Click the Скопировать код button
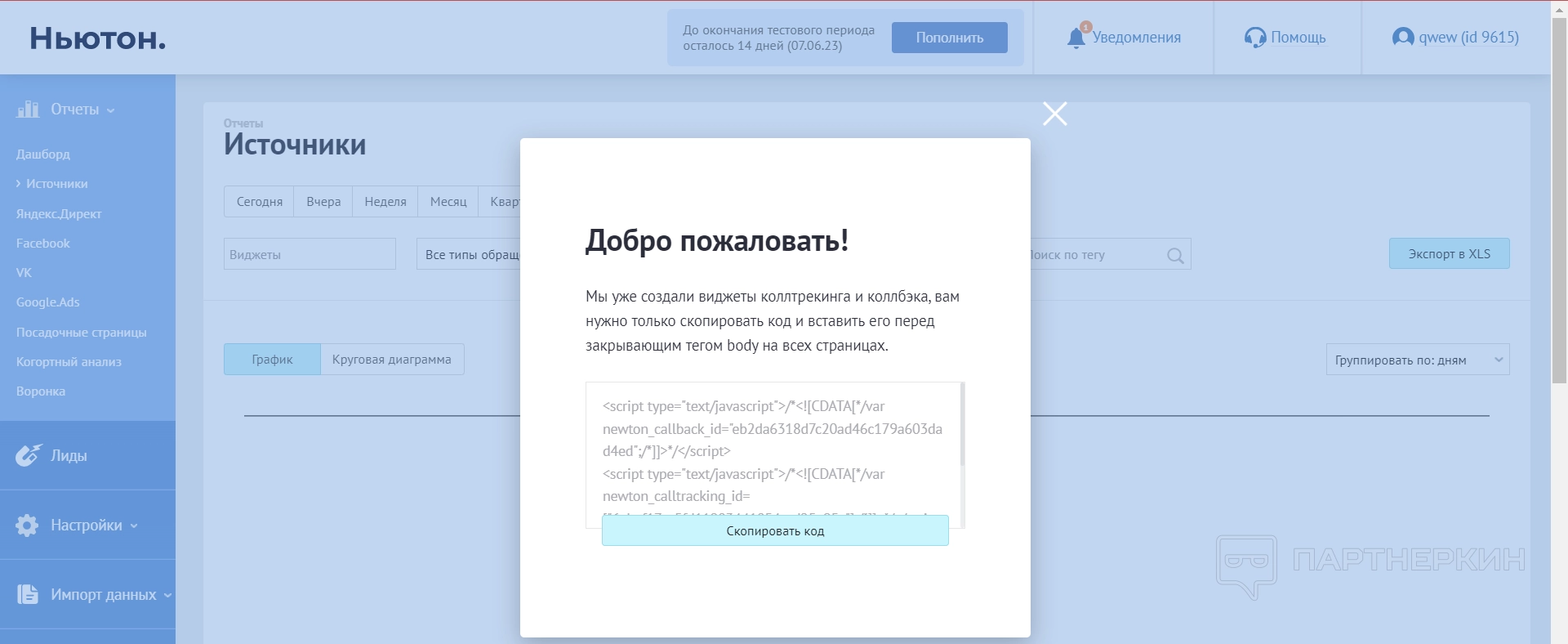The height and width of the screenshot is (644, 1568). coord(775,530)
